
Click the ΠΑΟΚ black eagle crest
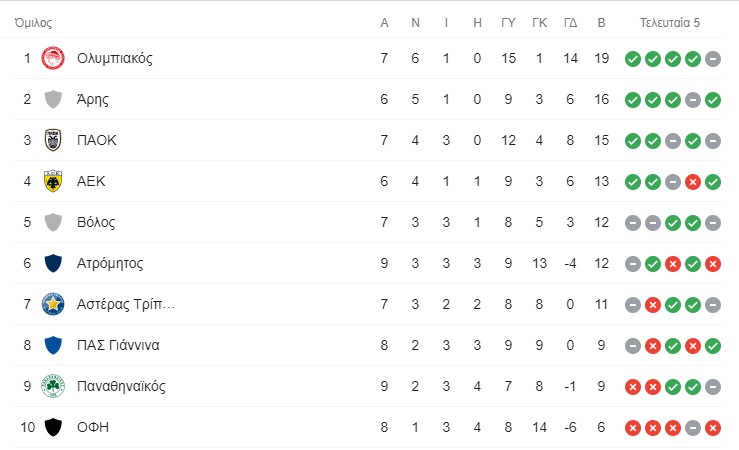click(53, 140)
